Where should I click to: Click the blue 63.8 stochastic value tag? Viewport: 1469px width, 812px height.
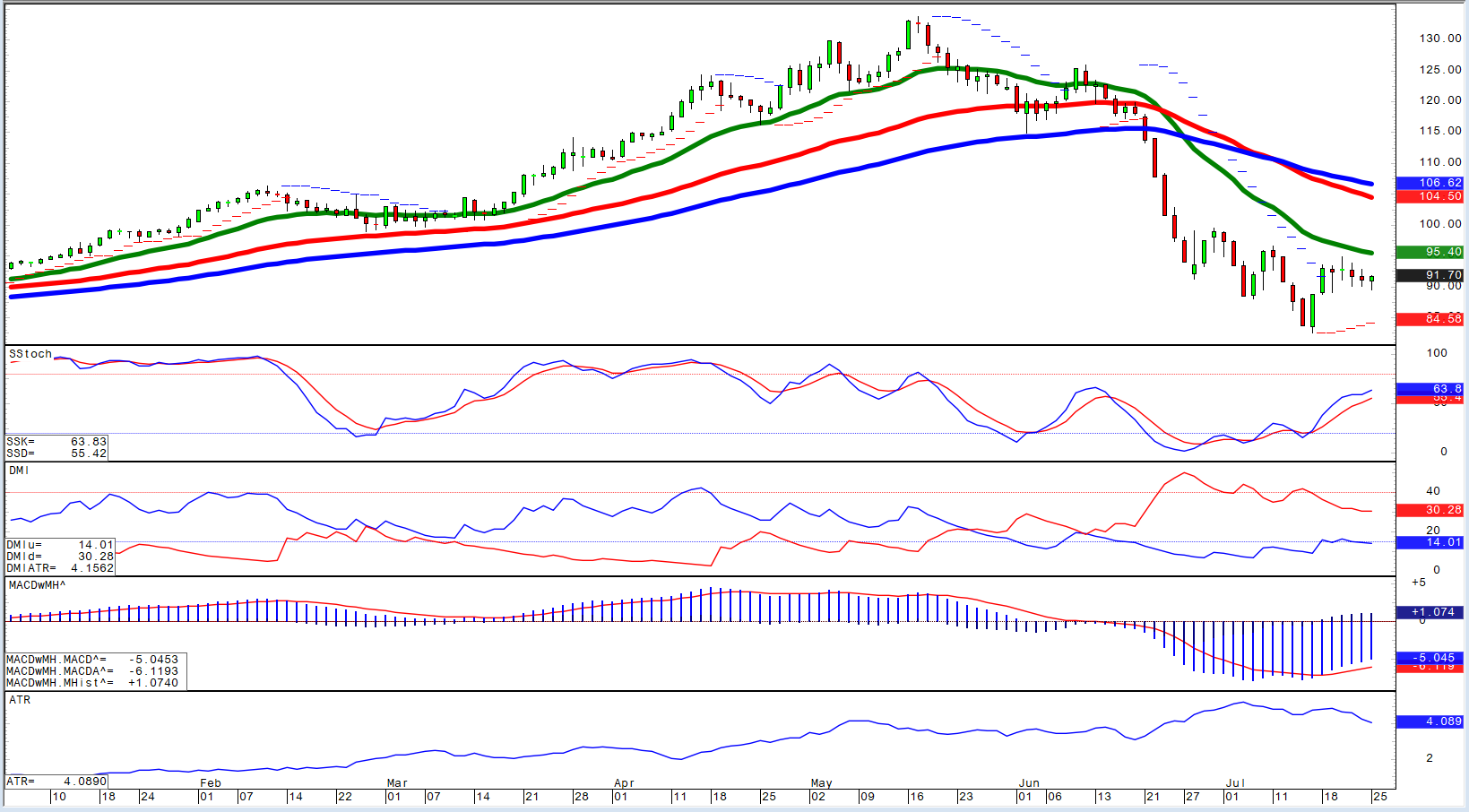coord(1430,389)
